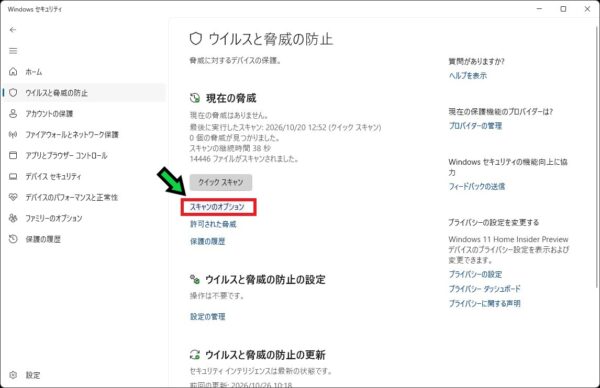Start a クイック スキャン
Image resolution: width=600 pixels, height=388 pixels.
click(x=221, y=182)
